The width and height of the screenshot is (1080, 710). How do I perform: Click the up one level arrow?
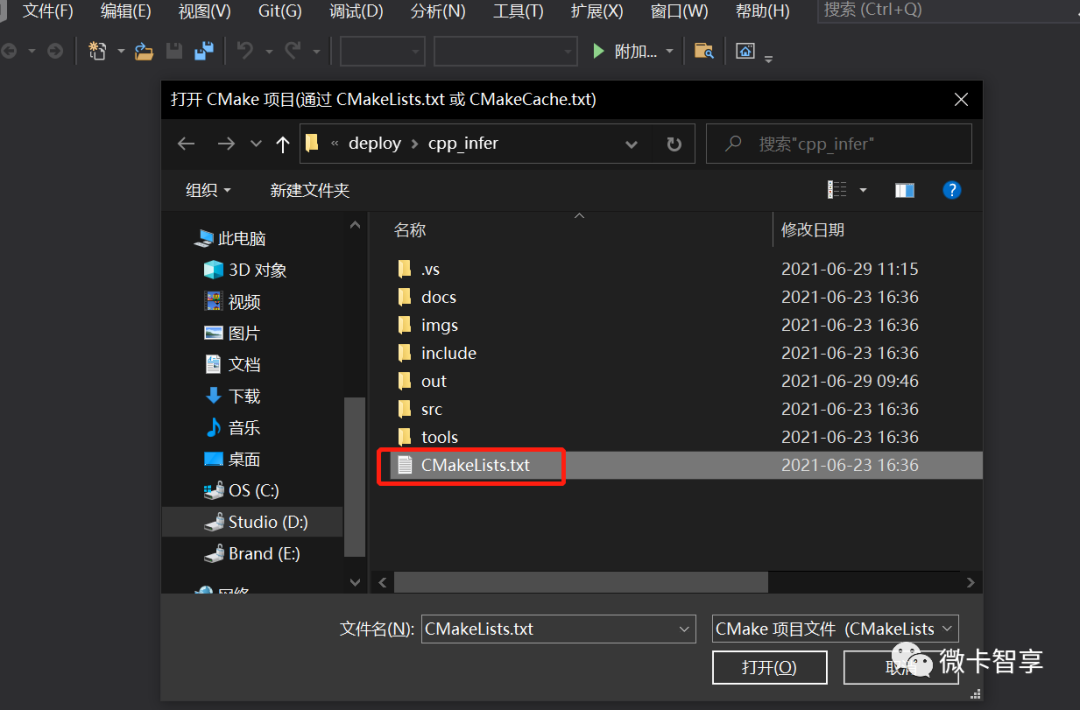(x=282, y=144)
